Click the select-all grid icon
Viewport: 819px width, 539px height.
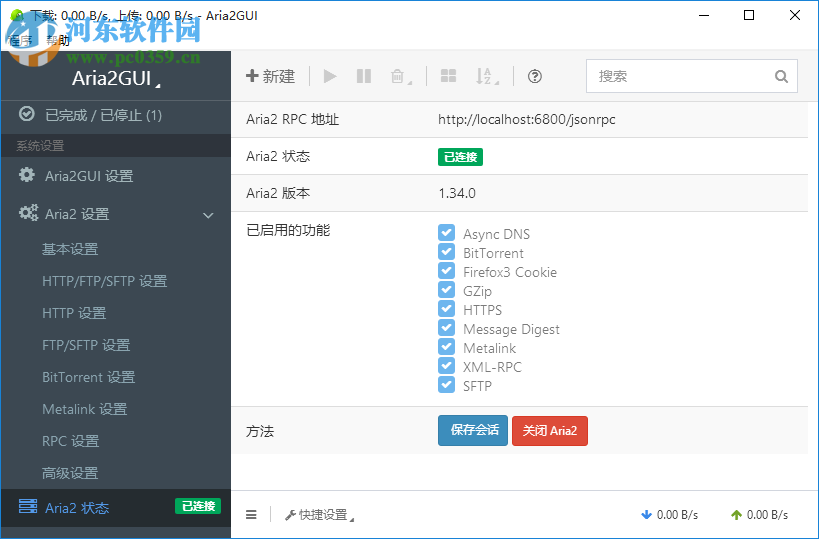click(x=448, y=76)
